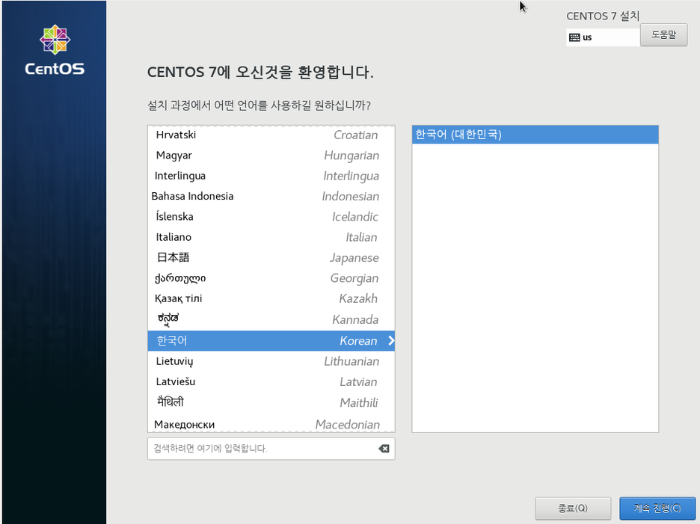The height and width of the screenshot is (524, 700).
Task: Clear the search field with the backspace icon
Action: [383, 449]
